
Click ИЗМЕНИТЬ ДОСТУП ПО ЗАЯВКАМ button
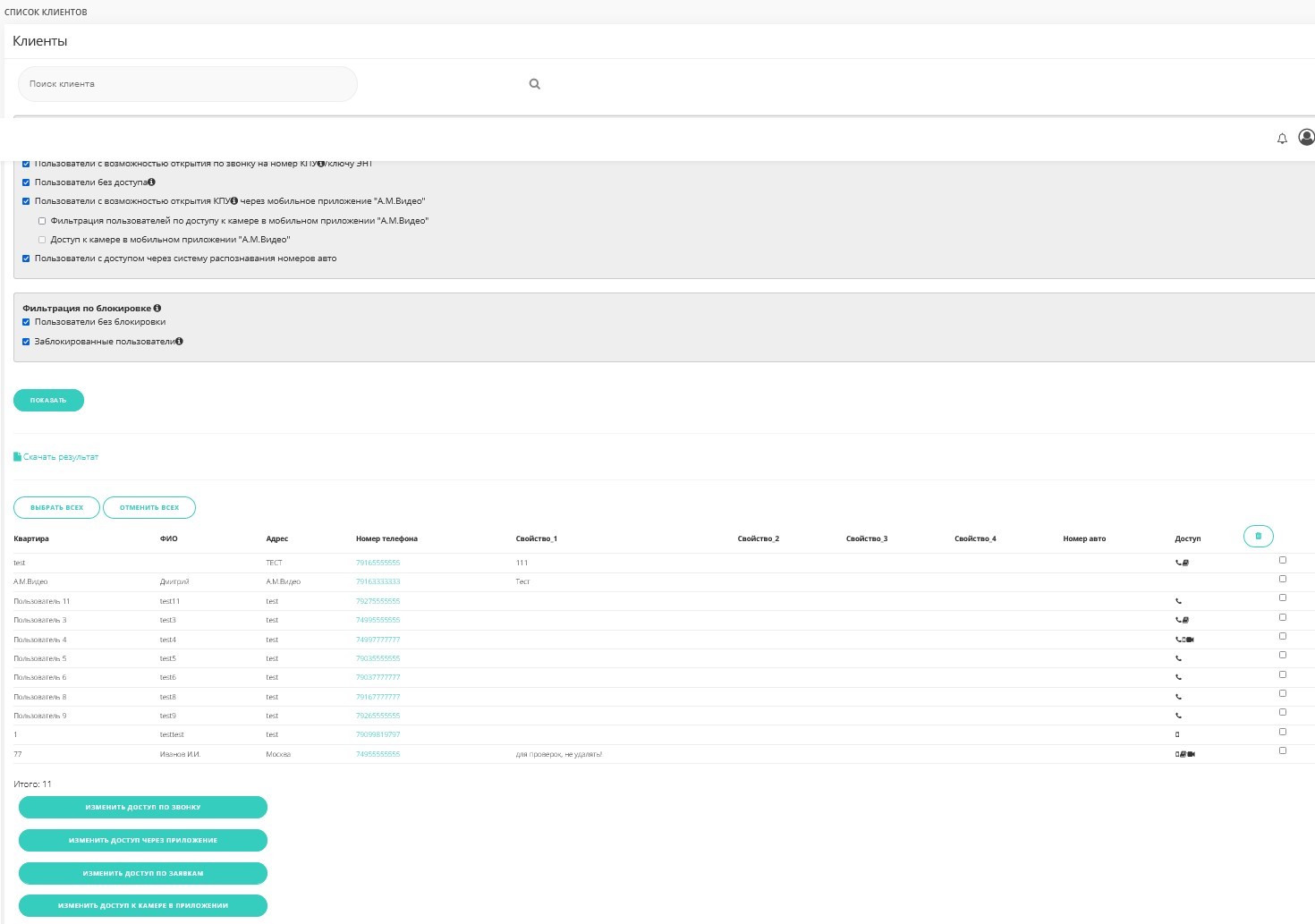click(x=143, y=873)
